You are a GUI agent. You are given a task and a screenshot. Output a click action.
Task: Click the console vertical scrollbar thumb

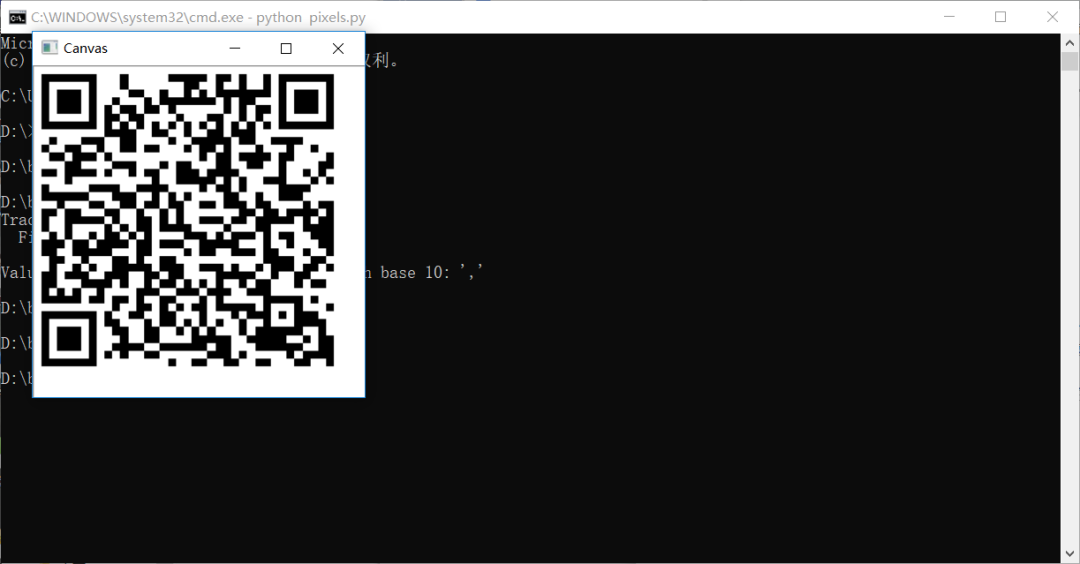(x=1070, y=61)
